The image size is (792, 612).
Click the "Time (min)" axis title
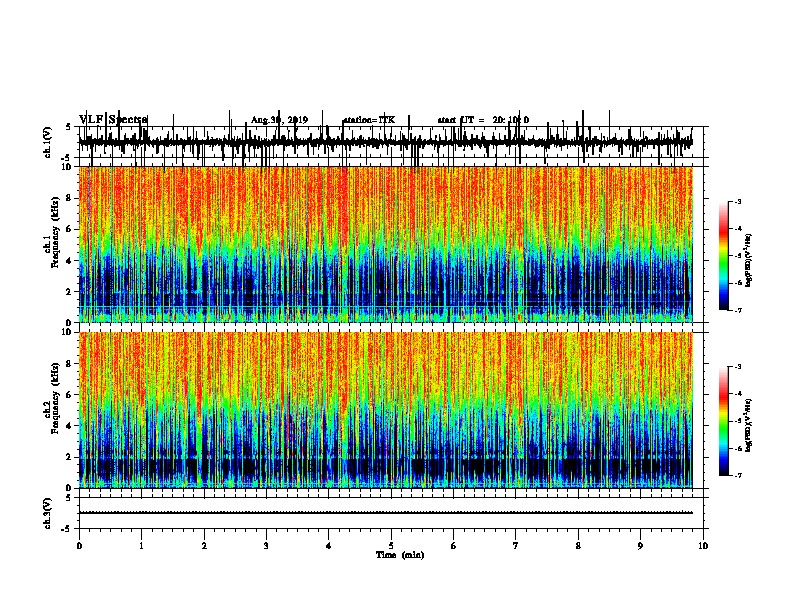click(x=400, y=555)
